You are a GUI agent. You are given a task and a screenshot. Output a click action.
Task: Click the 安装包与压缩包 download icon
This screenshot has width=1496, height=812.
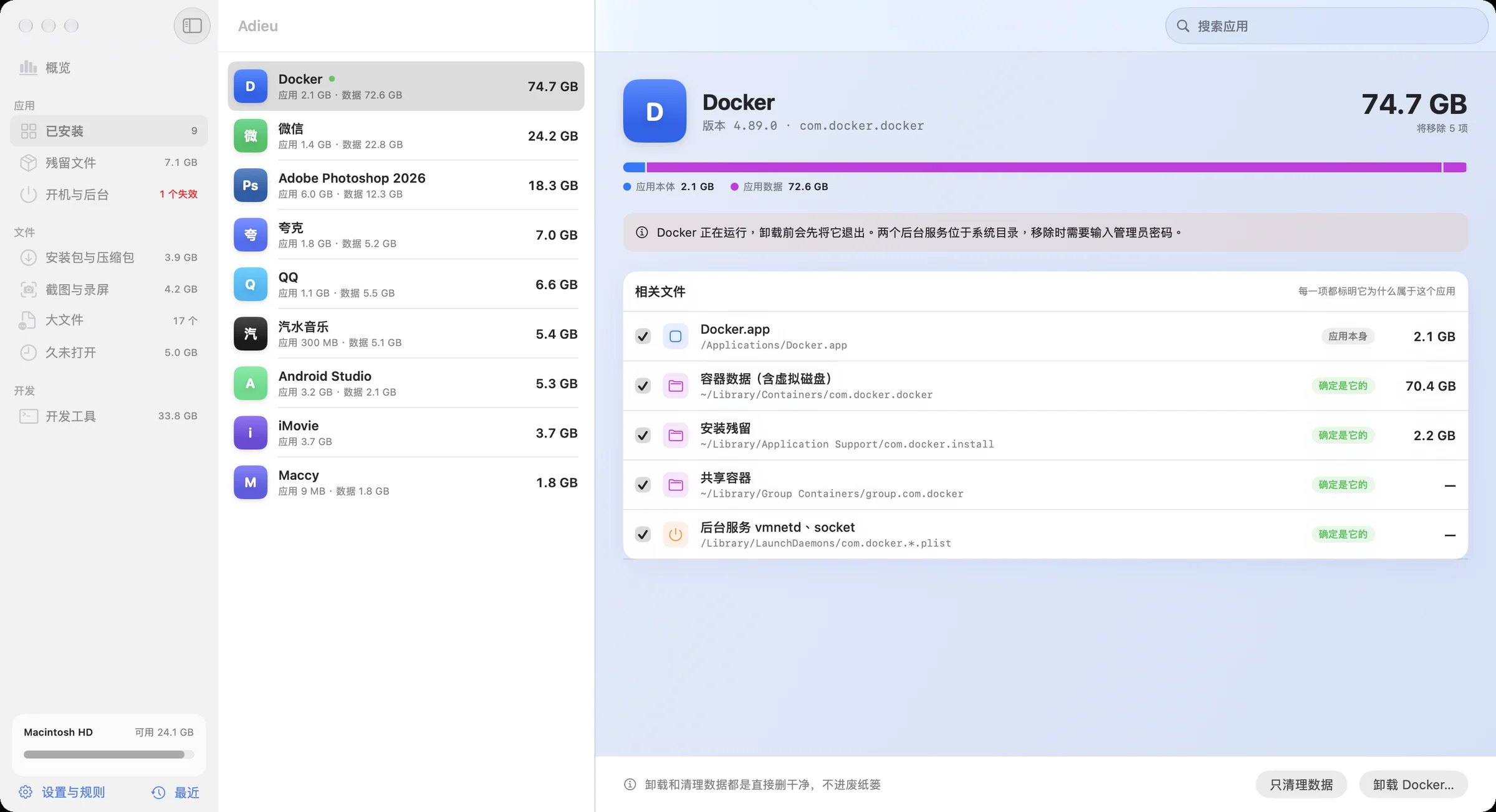(x=29, y=257)
